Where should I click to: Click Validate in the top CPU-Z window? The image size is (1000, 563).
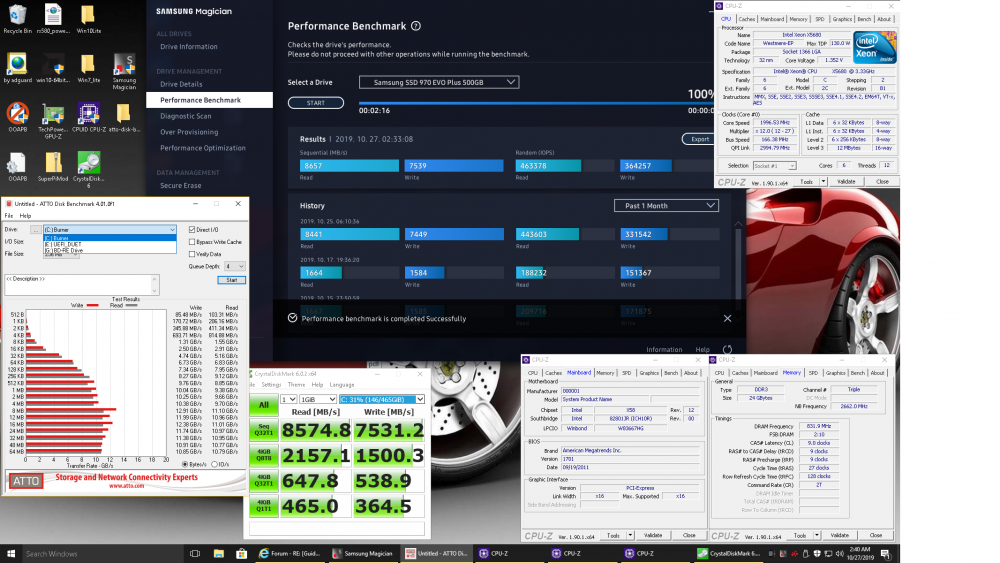(846, 182)
